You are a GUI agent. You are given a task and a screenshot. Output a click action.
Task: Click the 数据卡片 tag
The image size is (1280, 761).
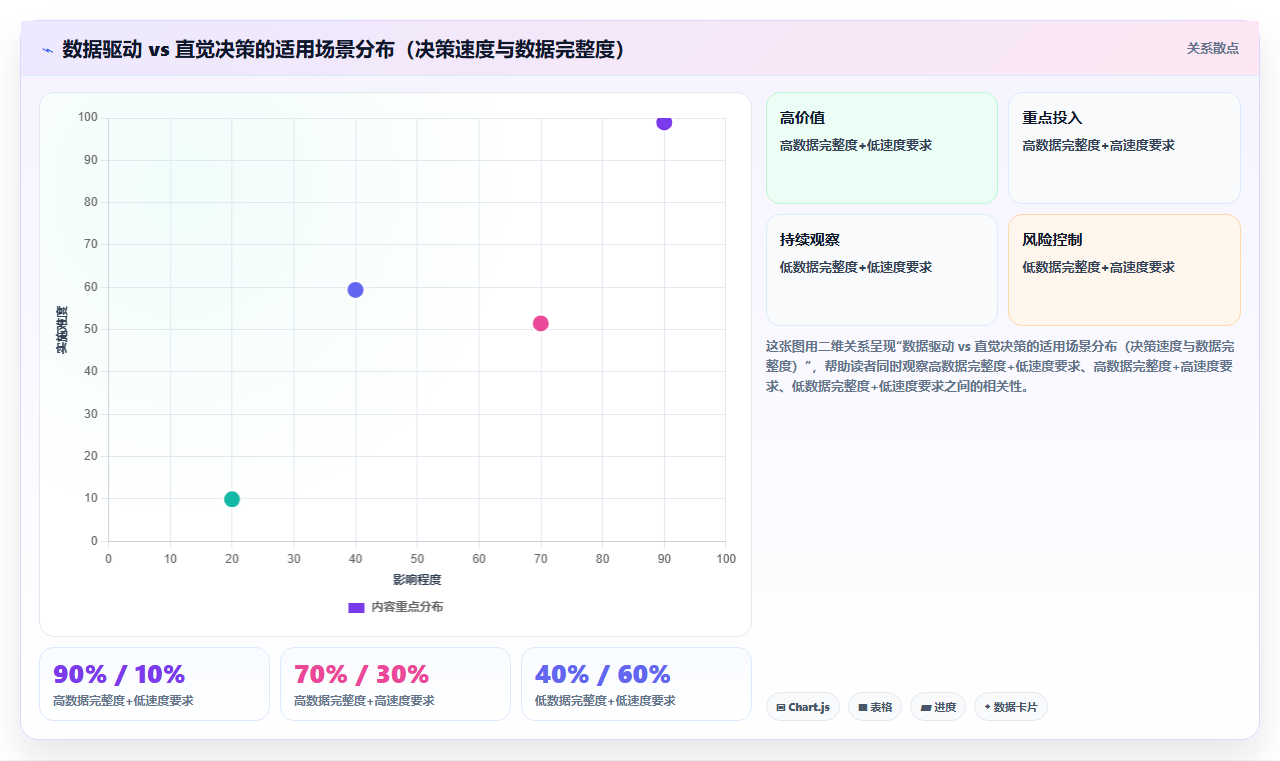1011,707
